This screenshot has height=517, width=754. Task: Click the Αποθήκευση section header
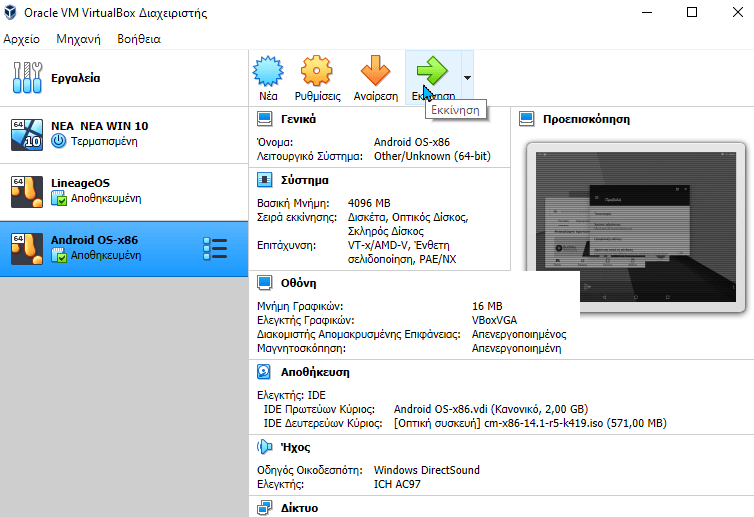pos(315,372)
